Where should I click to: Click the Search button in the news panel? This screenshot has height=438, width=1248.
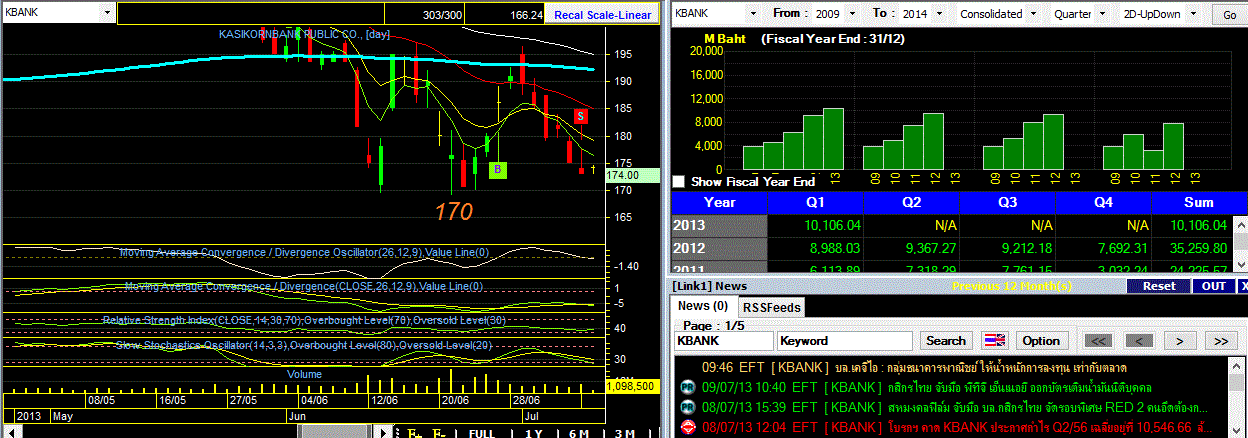(946, 341)
